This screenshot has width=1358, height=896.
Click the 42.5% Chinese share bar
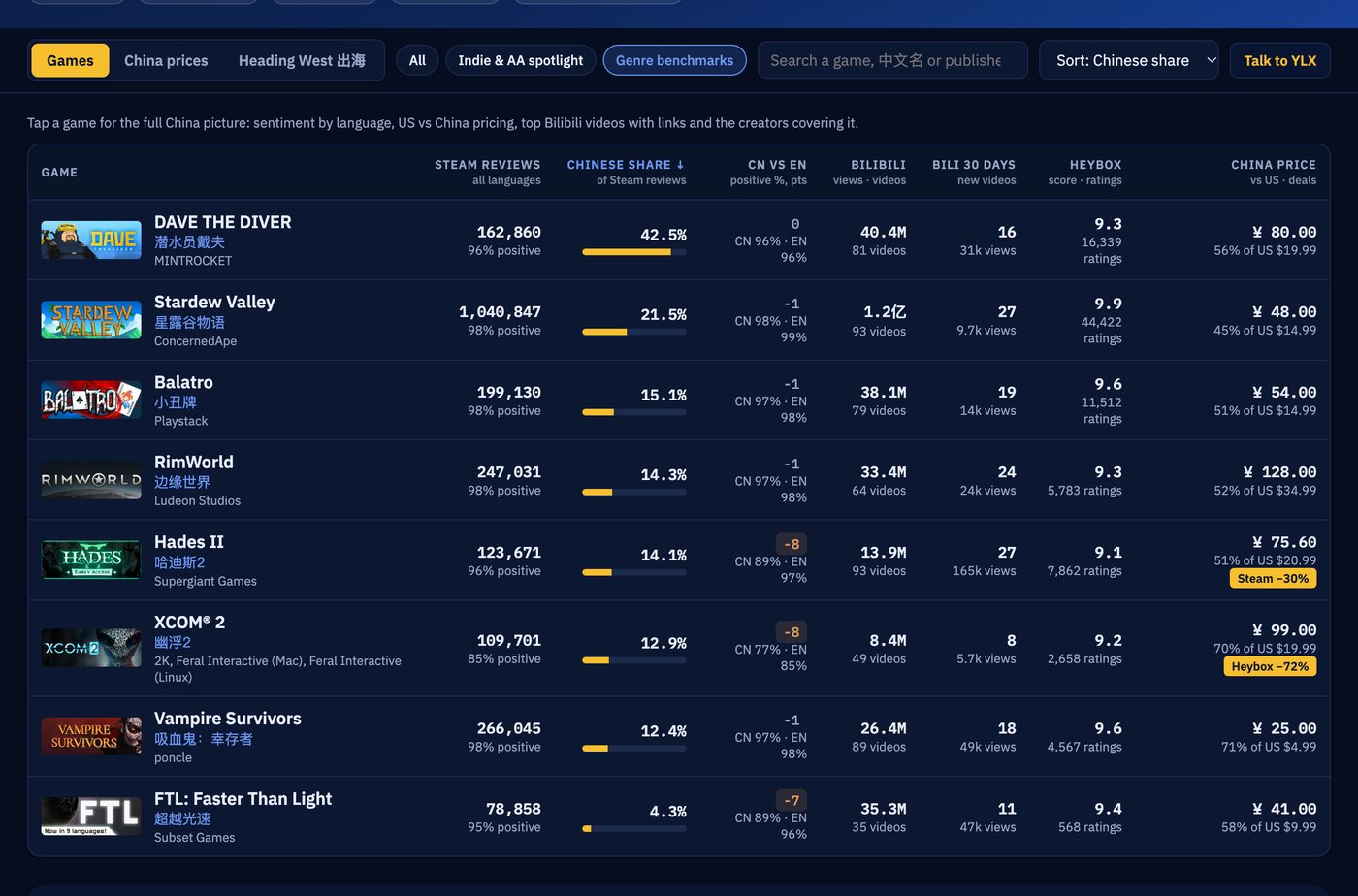tap(634, 252)
